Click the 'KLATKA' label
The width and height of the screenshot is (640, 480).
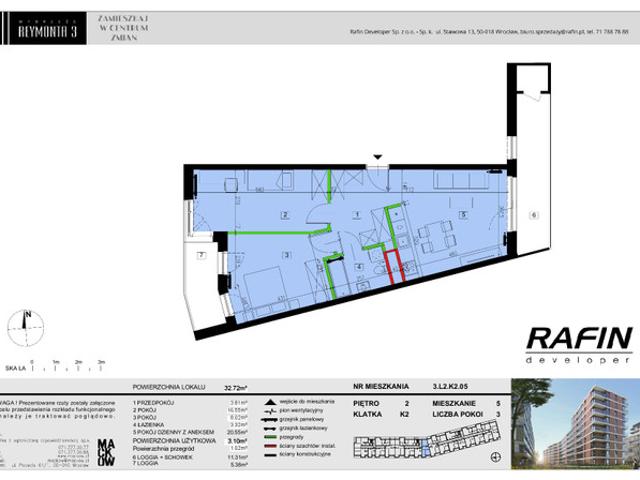coord(367,414)
